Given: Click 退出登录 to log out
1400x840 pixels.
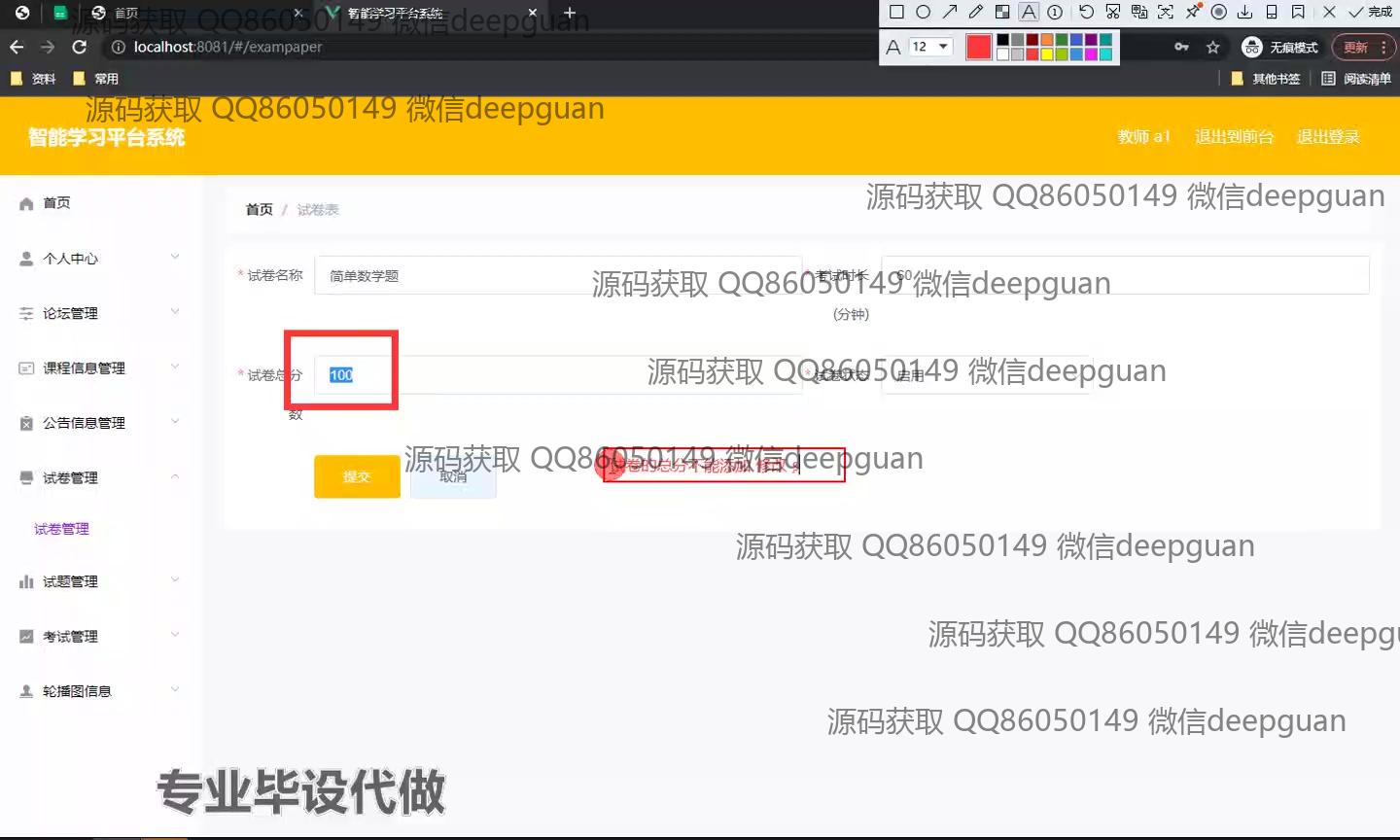Looking at the screenshot, I should [x=1328, y=137].
